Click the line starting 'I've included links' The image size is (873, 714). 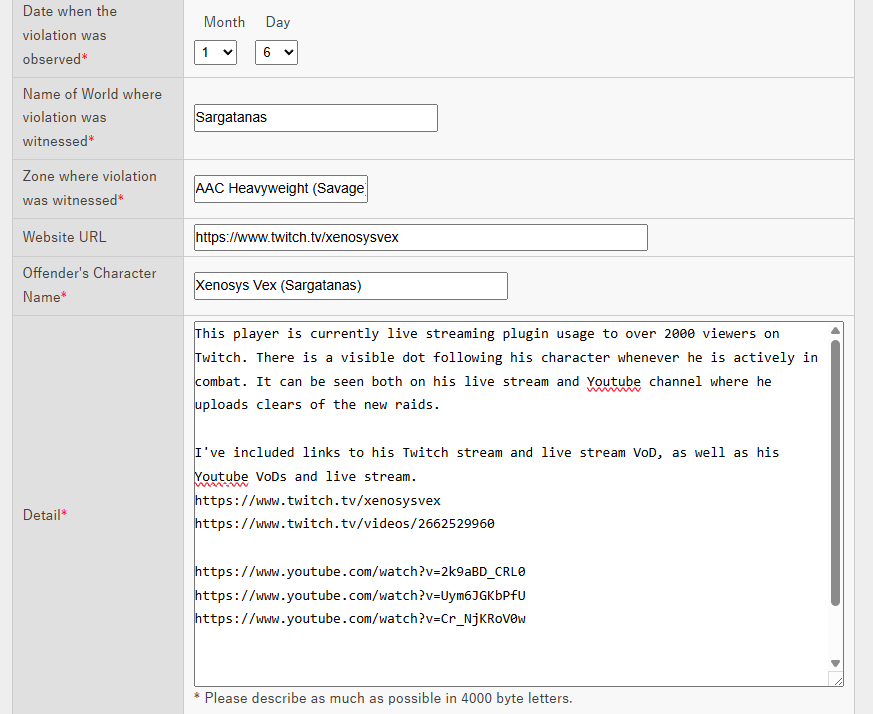click(487, 453)
